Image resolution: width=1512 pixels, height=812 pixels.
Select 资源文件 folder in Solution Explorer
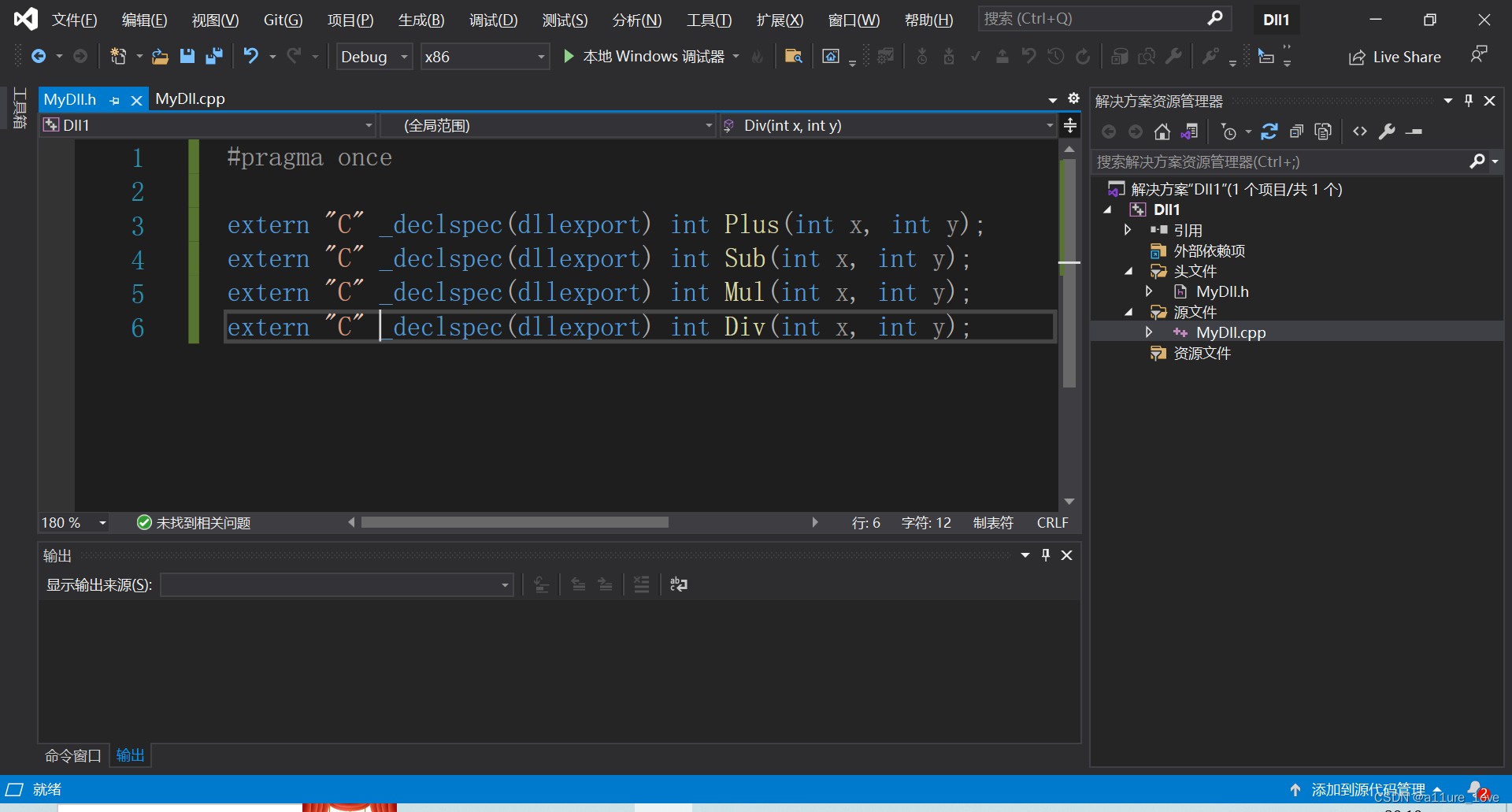(1202, 353)
